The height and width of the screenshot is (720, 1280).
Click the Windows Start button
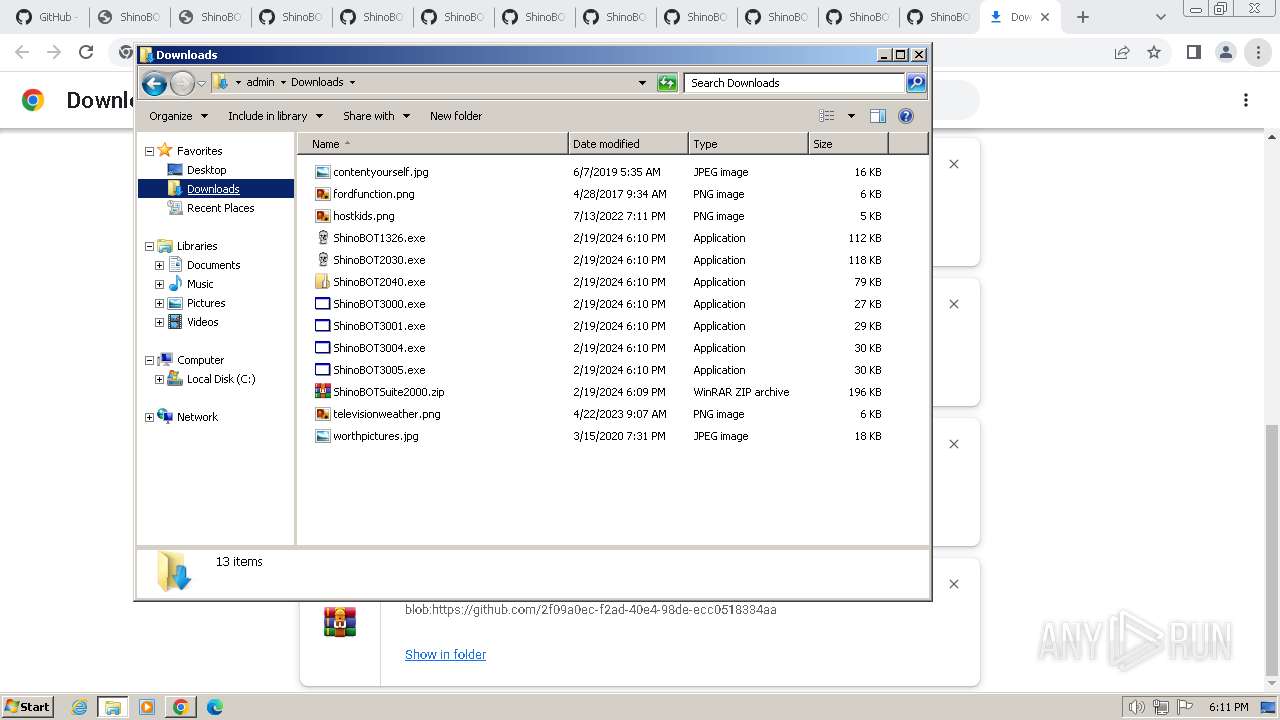27,707
